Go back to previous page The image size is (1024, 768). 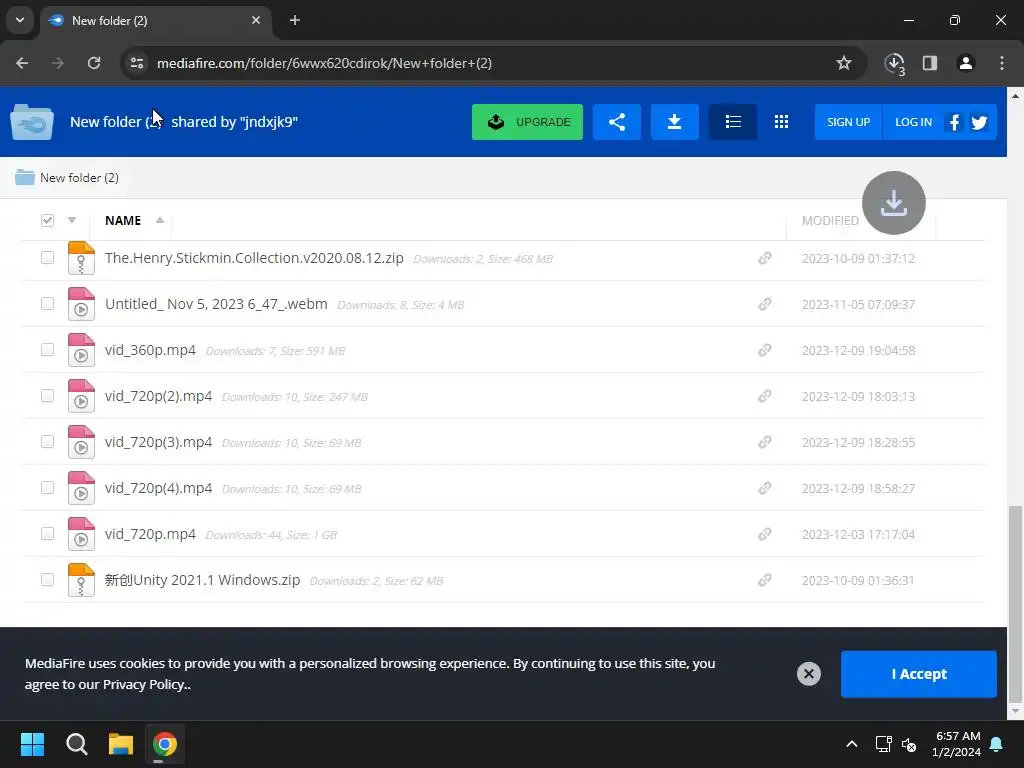22,63
